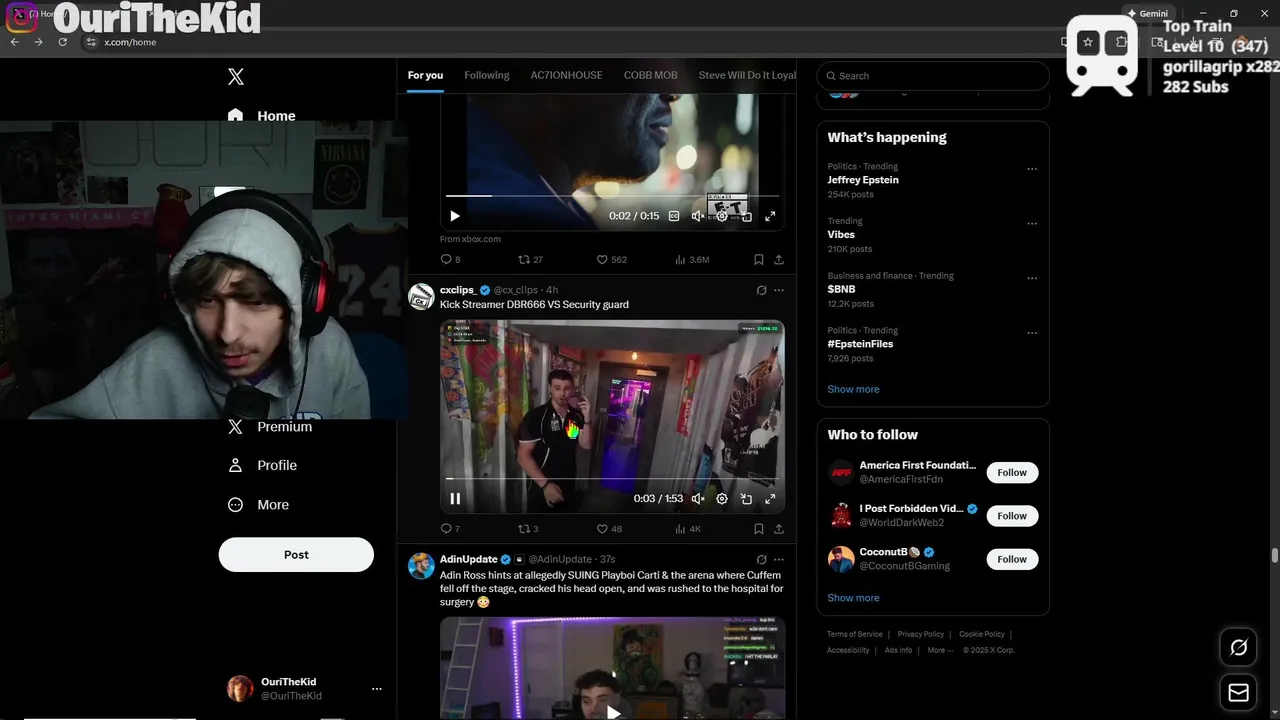Enter fullscreen on the Xbox video
Screen dimensions: 1280x720
pyautogui.click(x=770, y=216)
